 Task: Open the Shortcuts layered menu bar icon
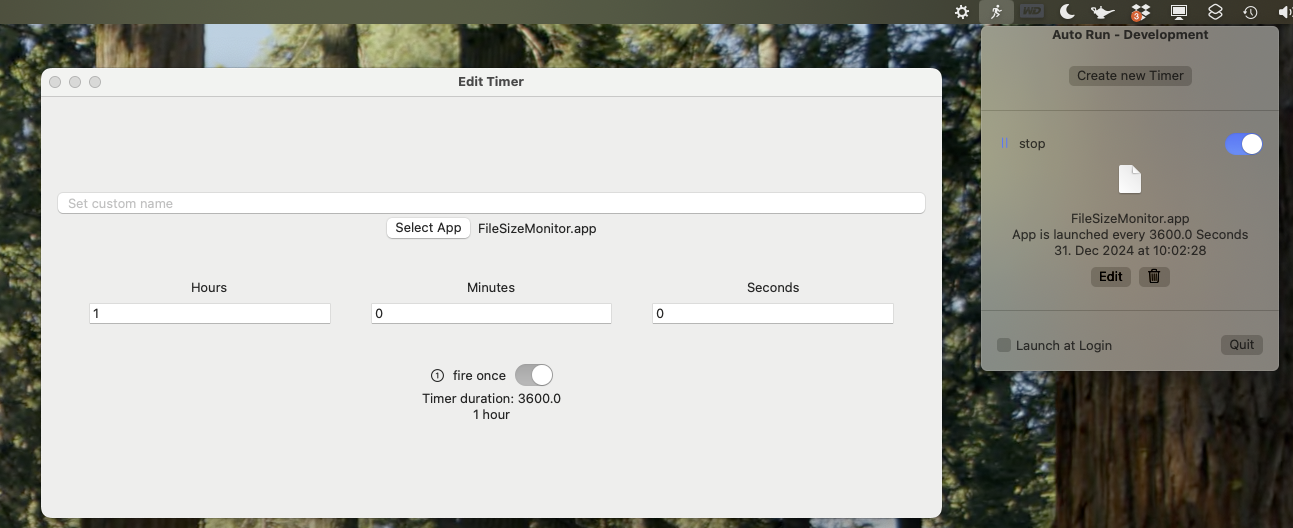1215,12
